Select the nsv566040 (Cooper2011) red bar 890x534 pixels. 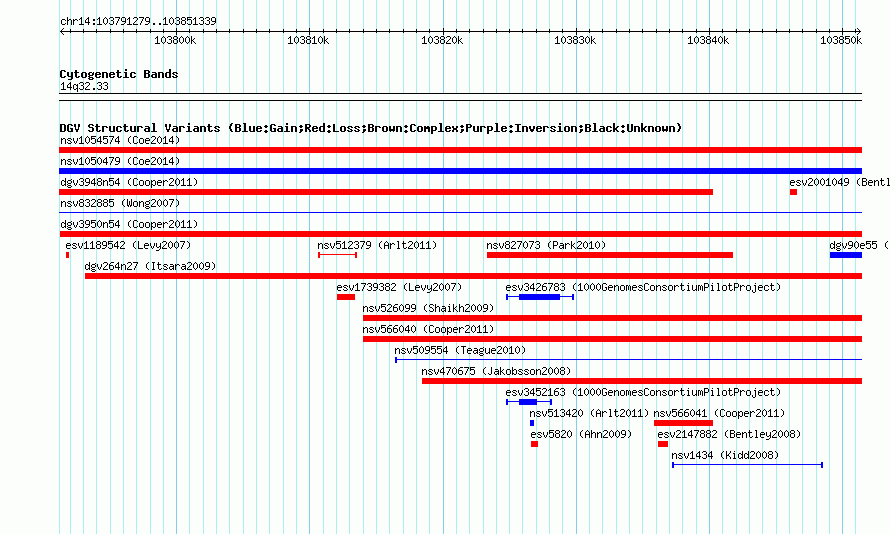pyautogui.click(x=612, y=339)
